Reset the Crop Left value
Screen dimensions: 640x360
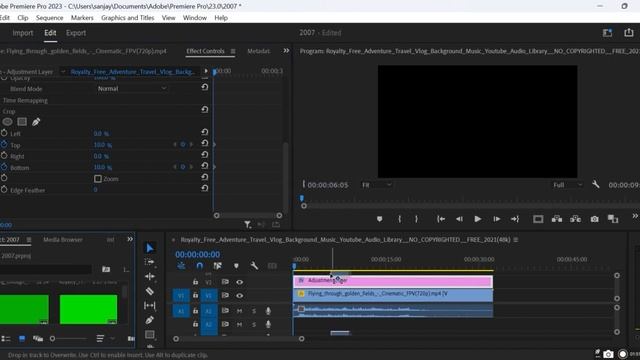point(204,132)
